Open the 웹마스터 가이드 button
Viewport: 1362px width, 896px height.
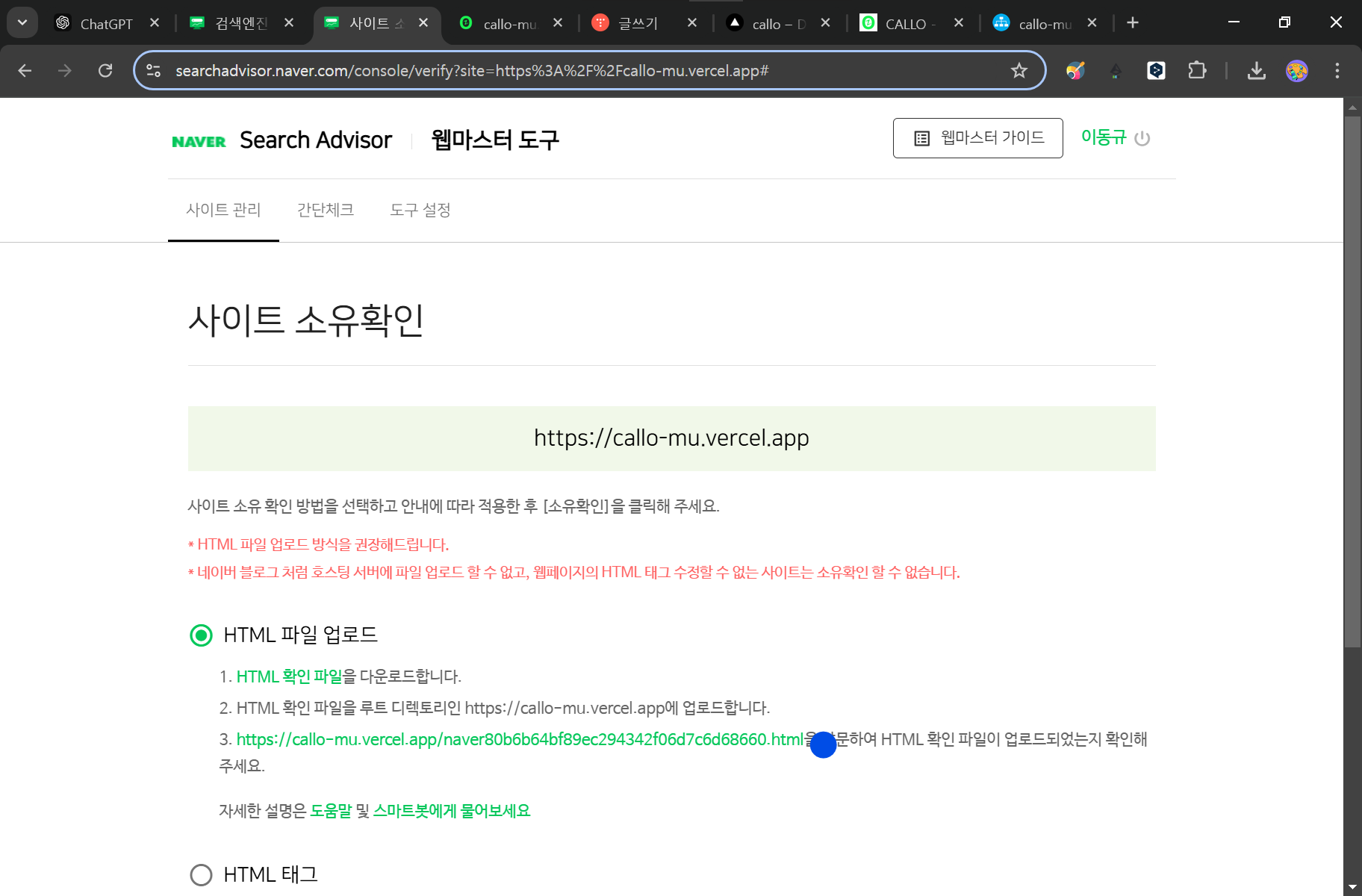click(x=977, y=138)
